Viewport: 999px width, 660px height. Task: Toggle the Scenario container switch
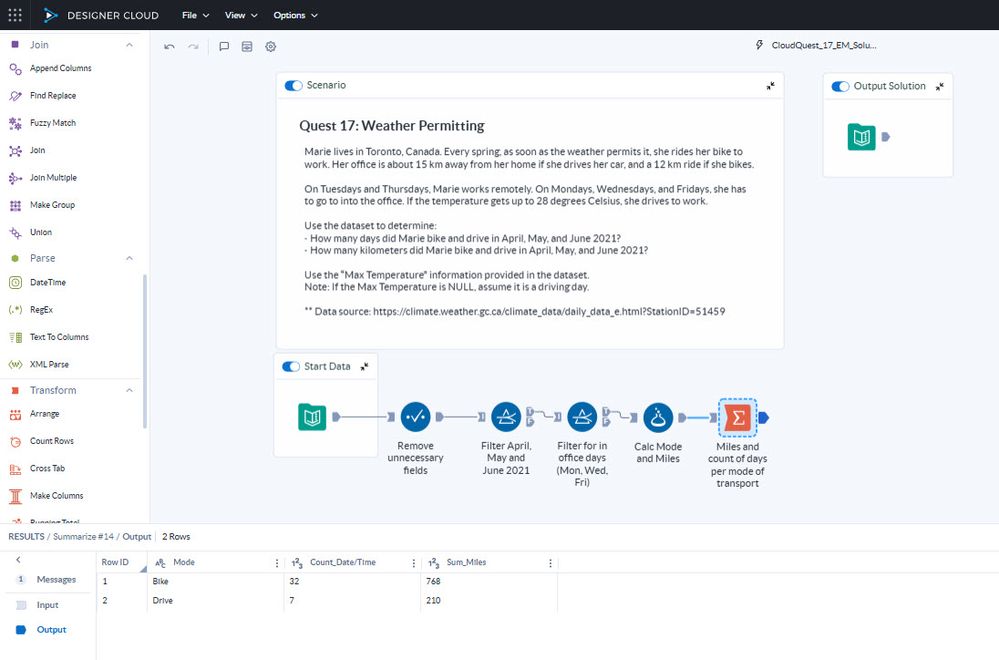pyautogui.click(x=293, y=85)
